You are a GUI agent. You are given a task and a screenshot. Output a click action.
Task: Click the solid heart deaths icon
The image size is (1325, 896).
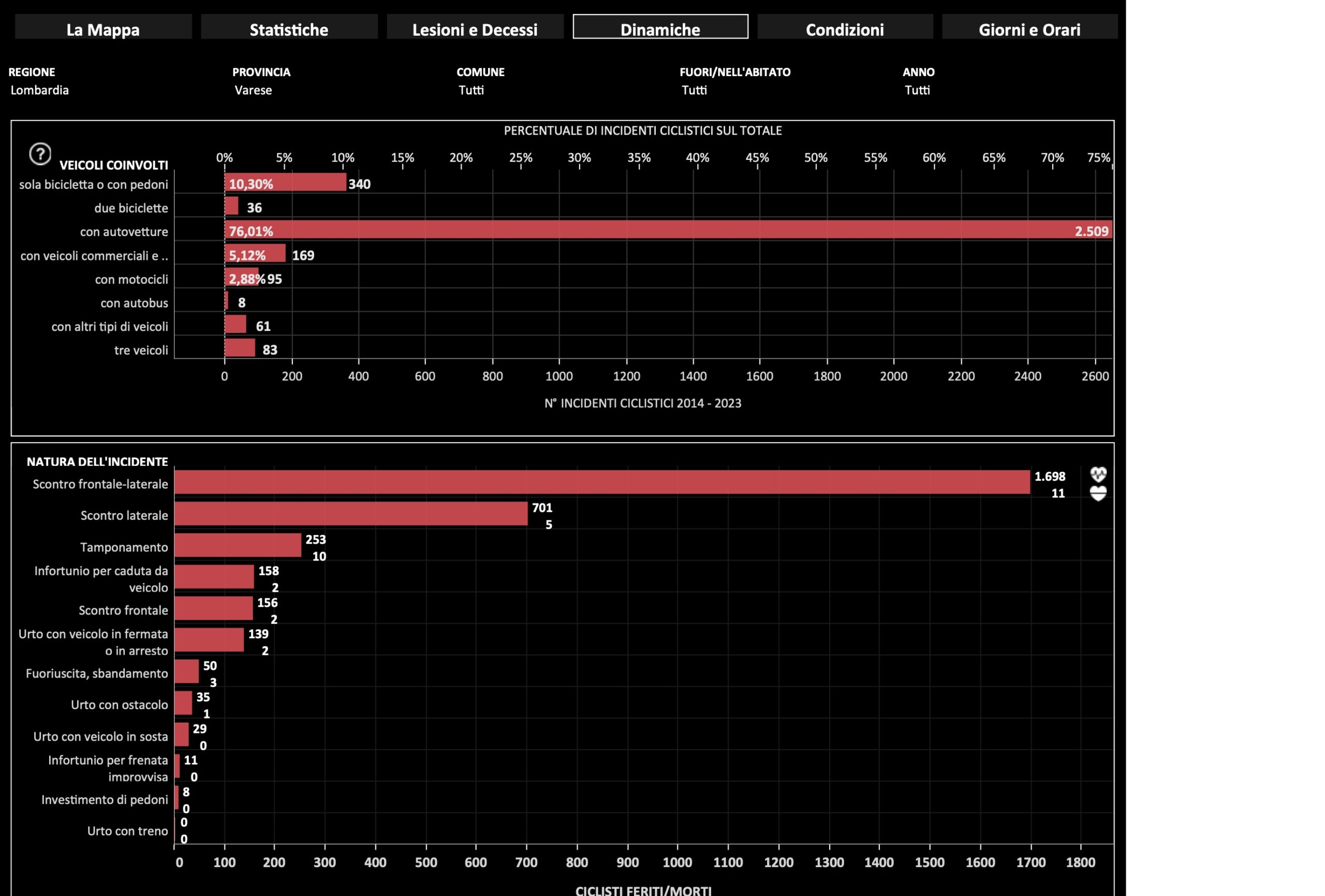[1098, 493]
